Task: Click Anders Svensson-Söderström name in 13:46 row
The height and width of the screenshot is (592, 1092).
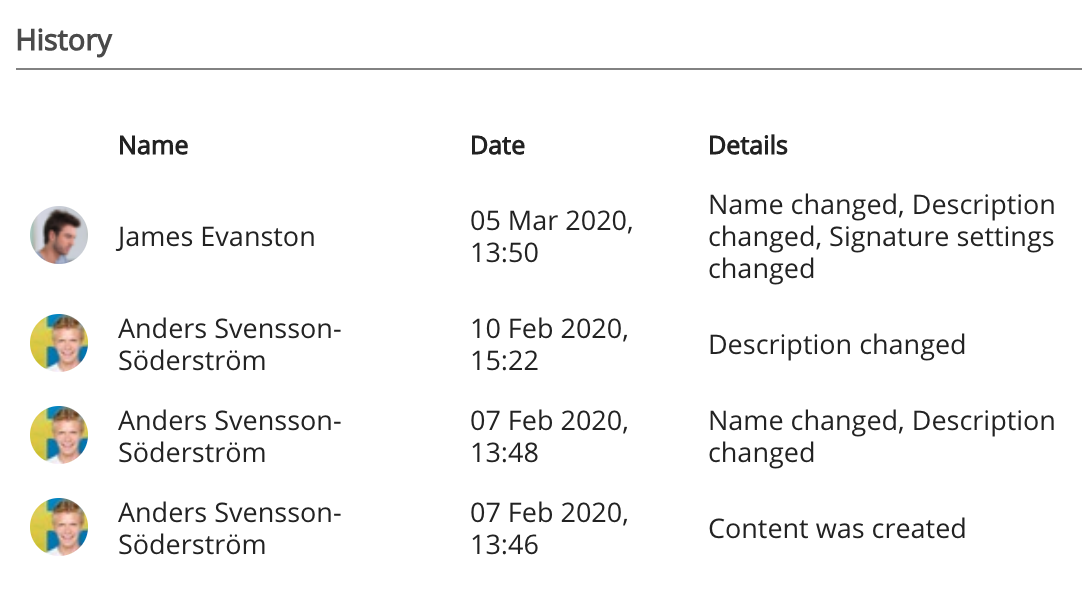Action: point(229,528)
